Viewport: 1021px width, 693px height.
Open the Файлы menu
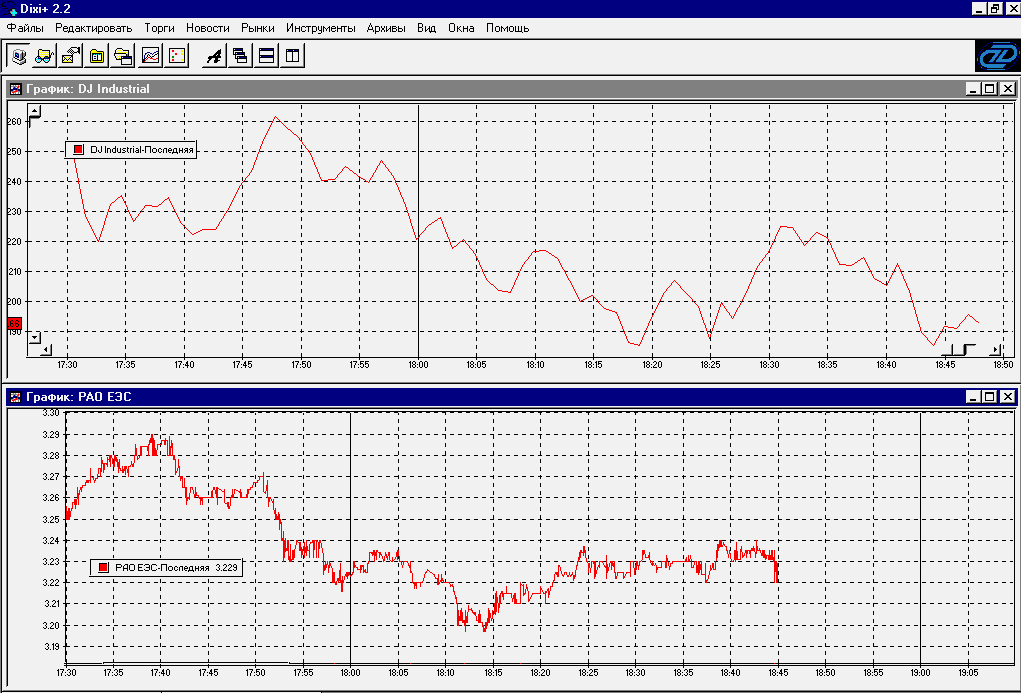click(x=25, y=28)
